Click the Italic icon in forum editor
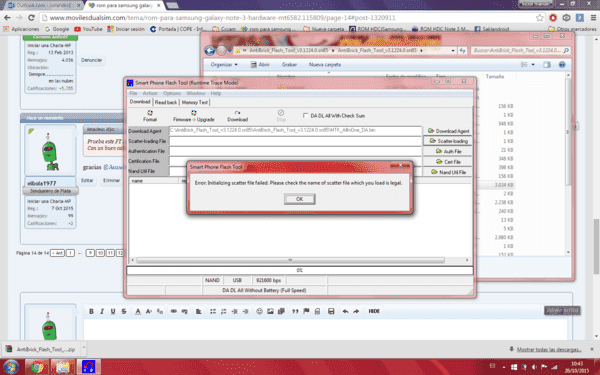The height and width of the screenshot is (375, 600). [x=102, y=311]
